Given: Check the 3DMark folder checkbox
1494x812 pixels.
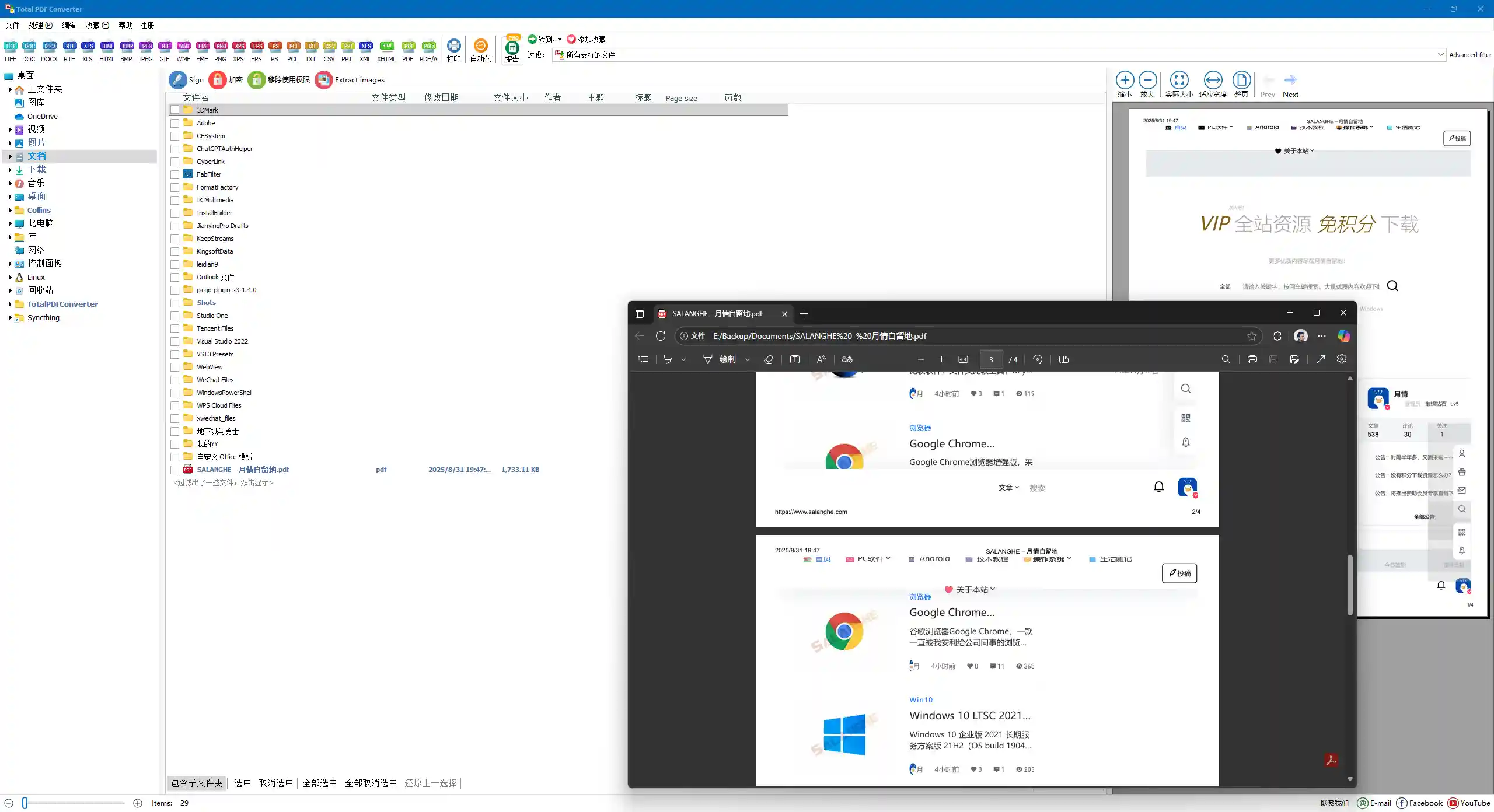Looking at the screenshot, I should pos(176,110).
